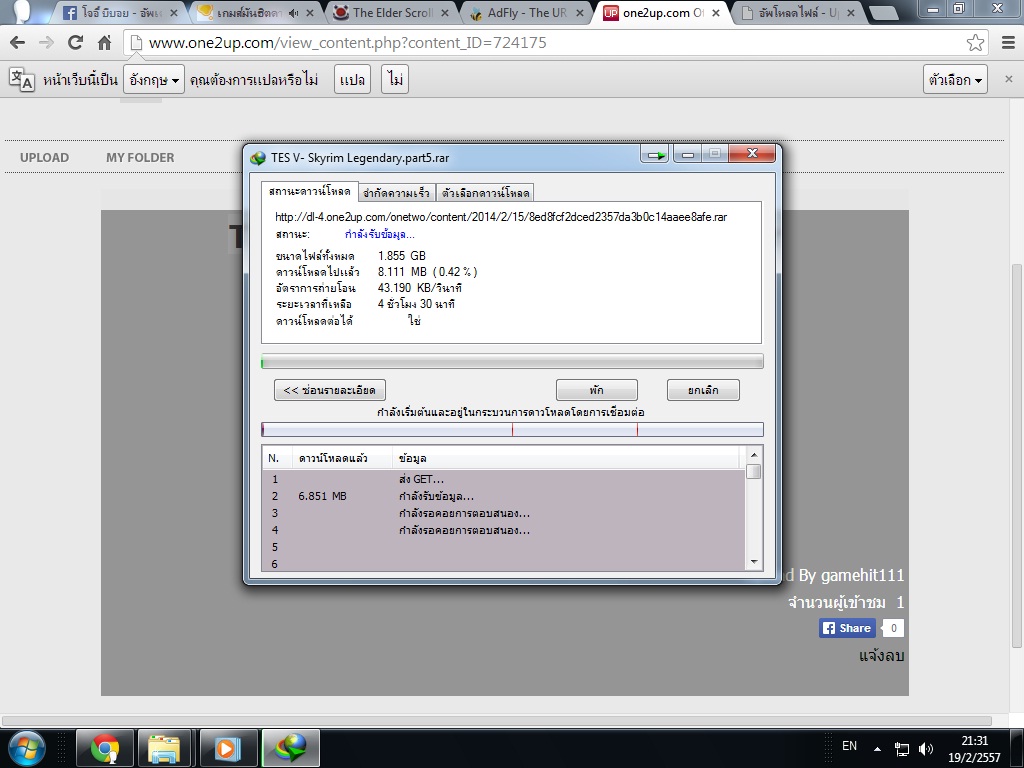Click the download URL text in dialog
Viewport: 1024px width, 768px height.
(x=501, y=217)
